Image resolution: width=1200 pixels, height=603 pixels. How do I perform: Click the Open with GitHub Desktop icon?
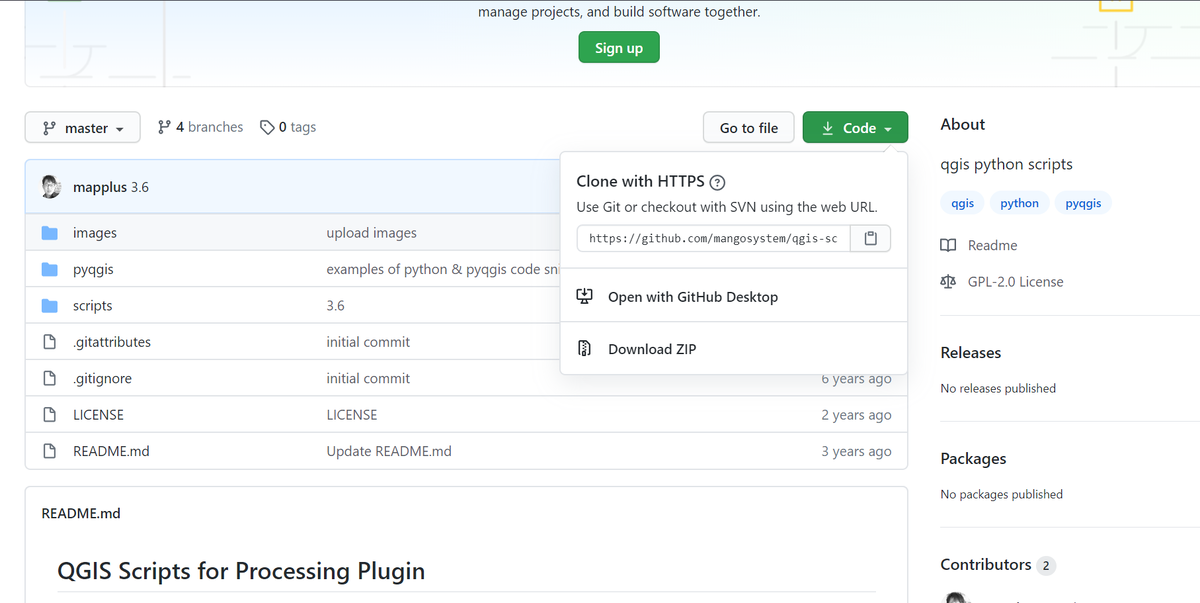[586, 297]
